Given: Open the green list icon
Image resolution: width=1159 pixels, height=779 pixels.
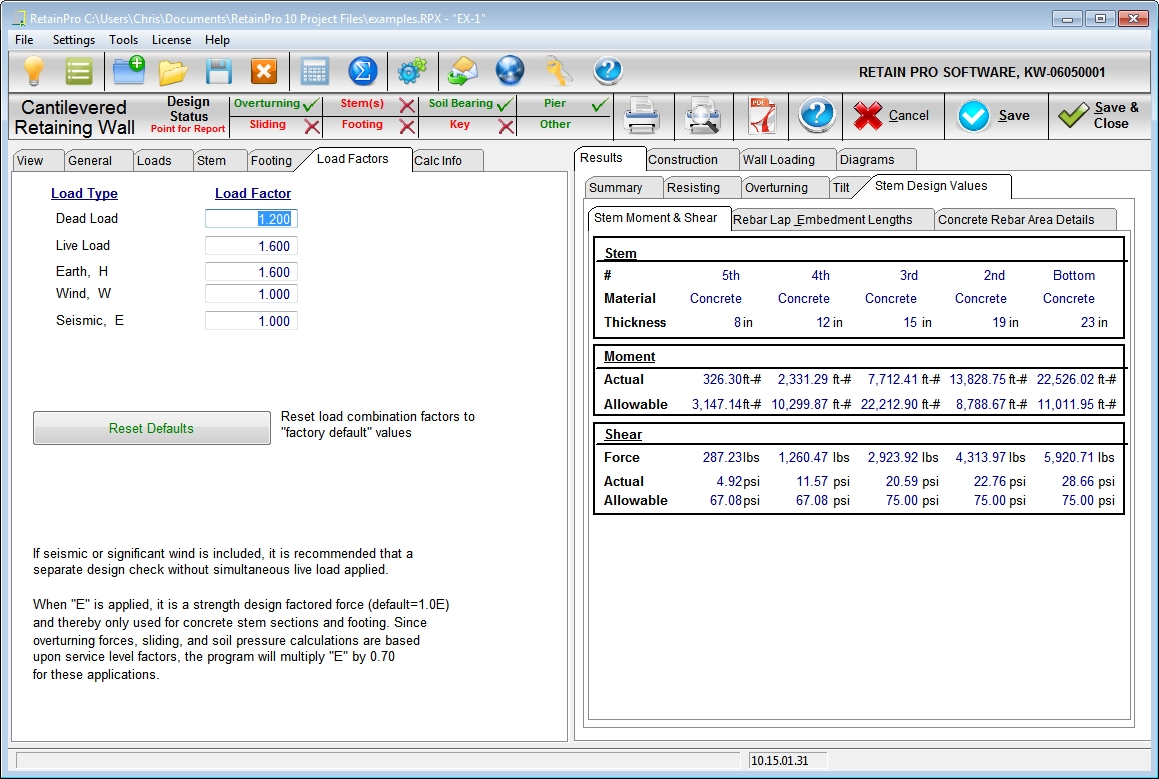Looking at the screenshot, I should point(78,72).
